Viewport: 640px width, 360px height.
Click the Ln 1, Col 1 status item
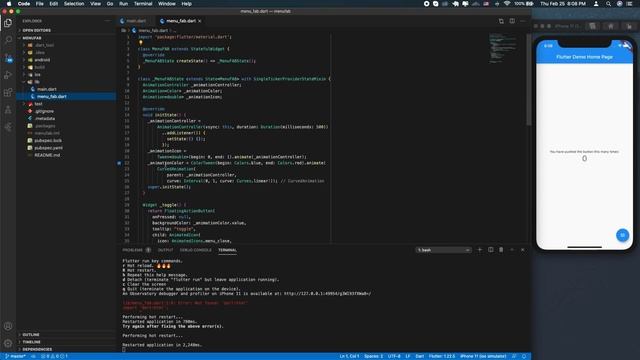click(x=349, y=356)
